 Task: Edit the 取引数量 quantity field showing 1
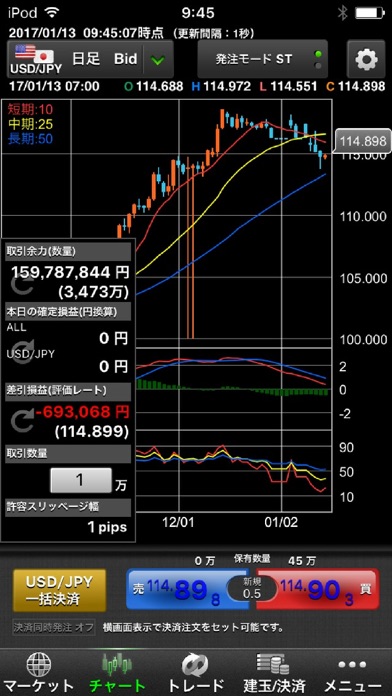tap(80, 480)
